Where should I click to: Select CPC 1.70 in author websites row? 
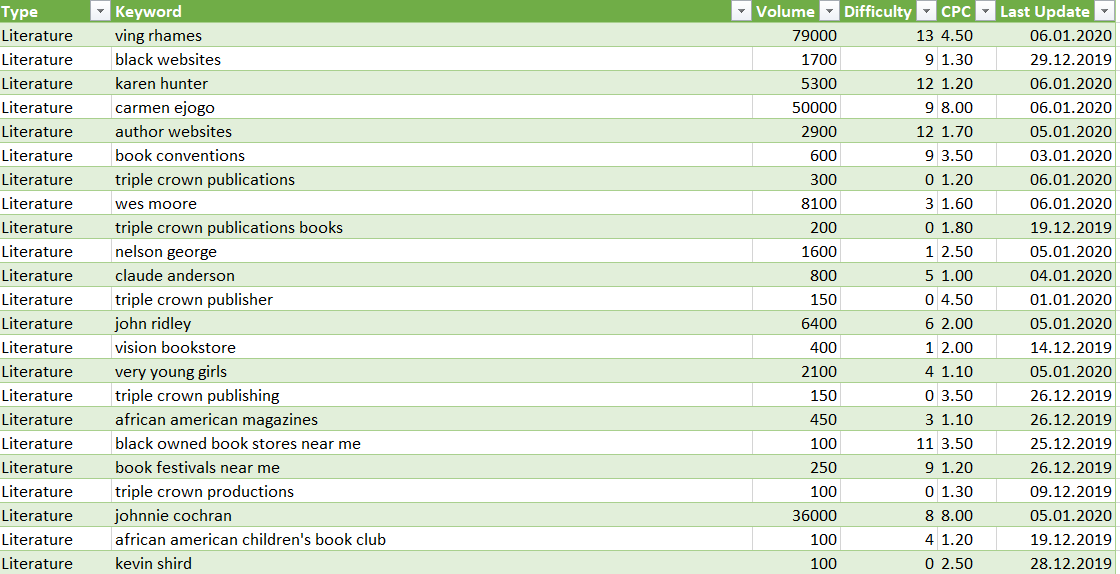(957, 131)
